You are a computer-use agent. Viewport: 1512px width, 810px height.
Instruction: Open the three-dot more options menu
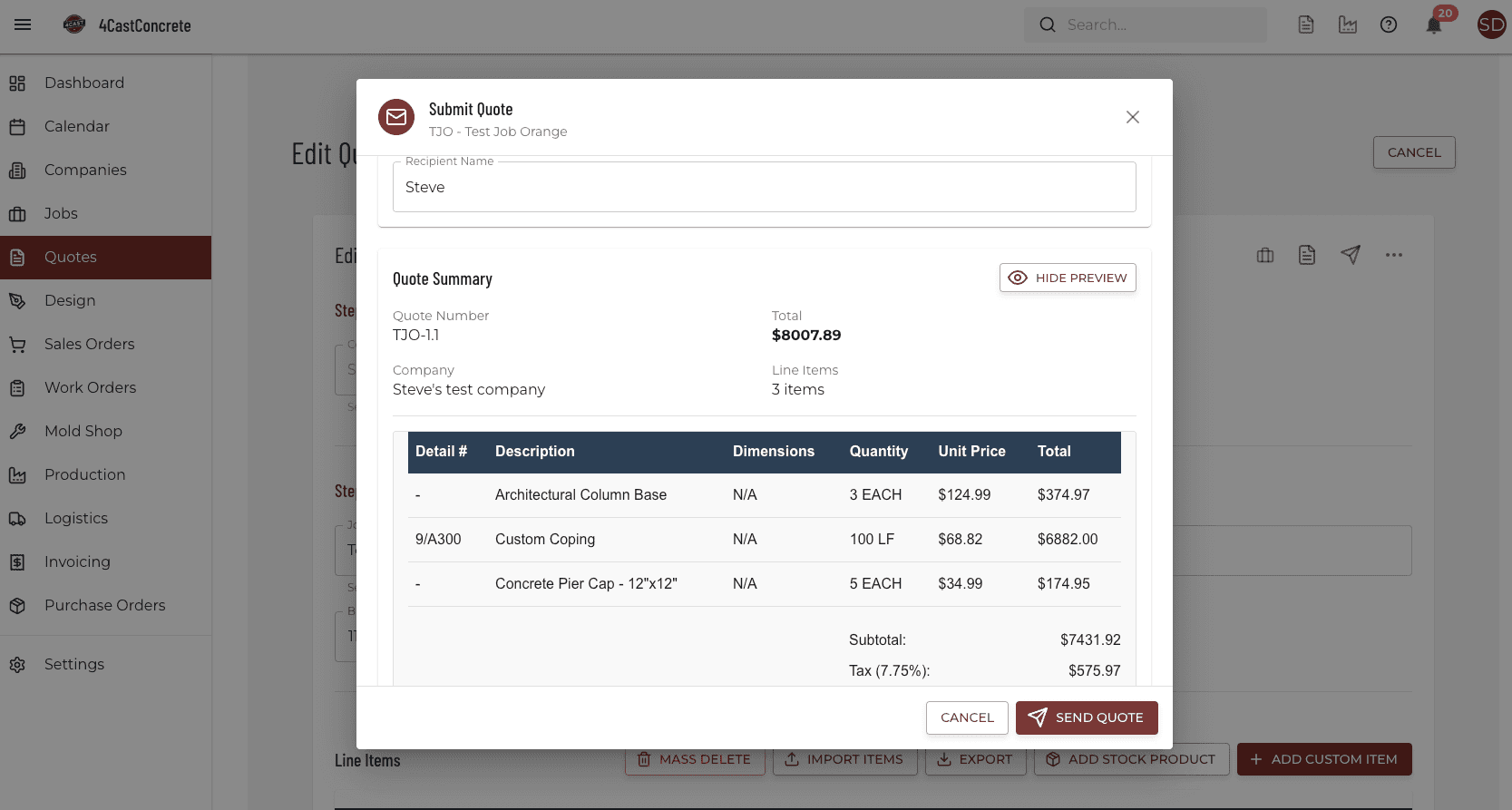(x=1394, y=255)
